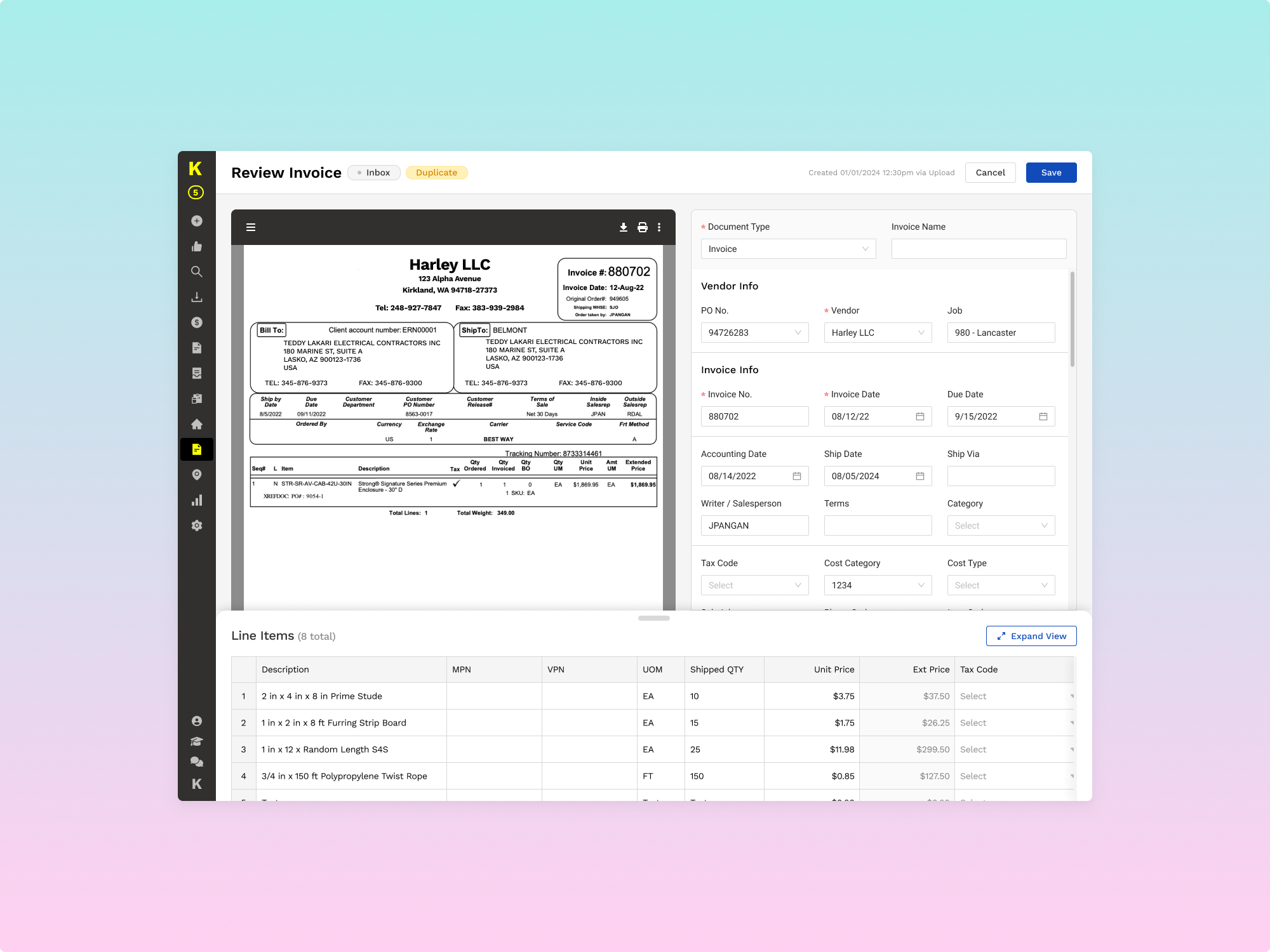Click the download icon in document viewer

623,227
